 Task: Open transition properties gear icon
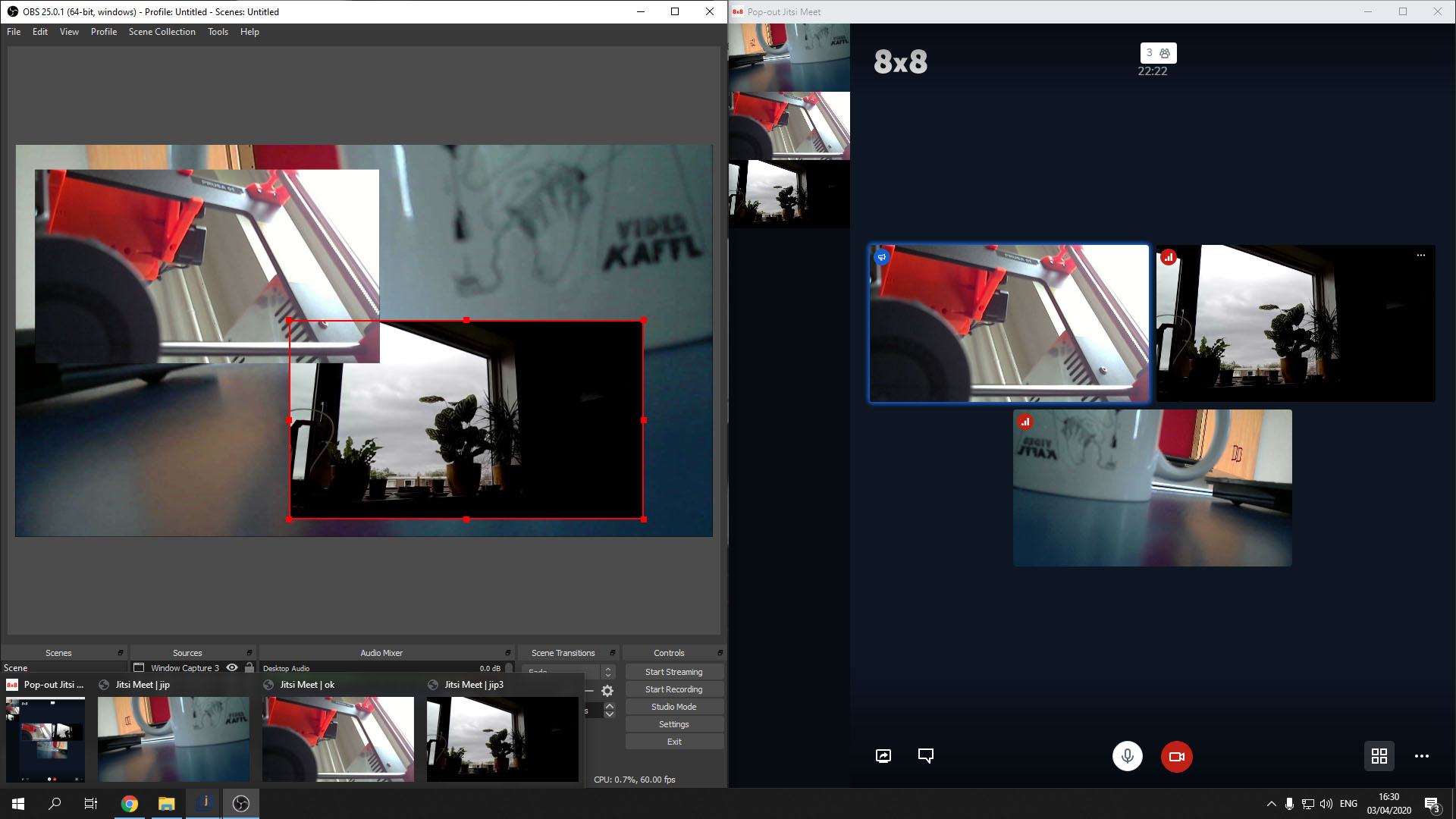[x=607, y=691]
